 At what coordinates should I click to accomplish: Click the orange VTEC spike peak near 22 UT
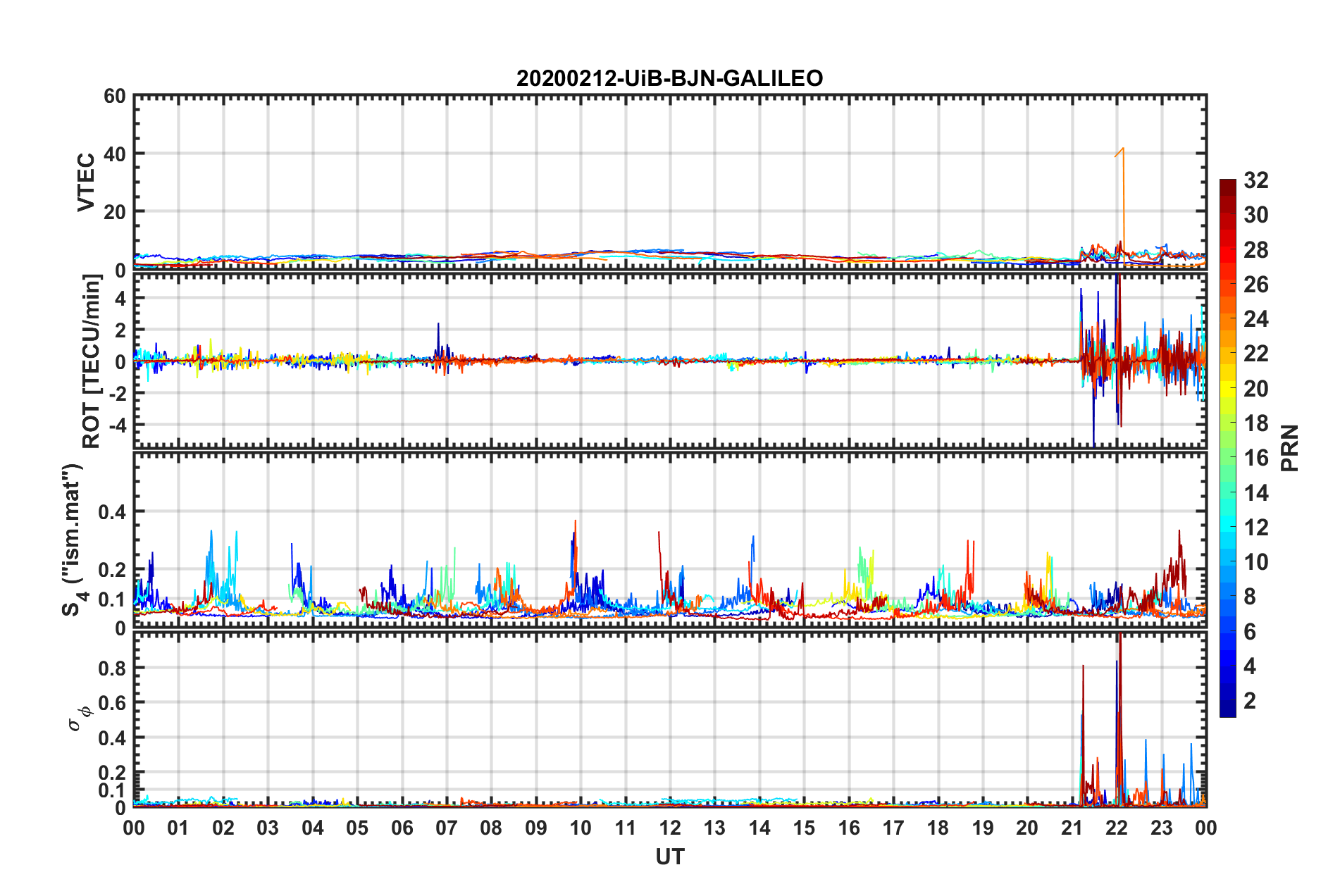pyautogui.click(x=1122, y=149)
